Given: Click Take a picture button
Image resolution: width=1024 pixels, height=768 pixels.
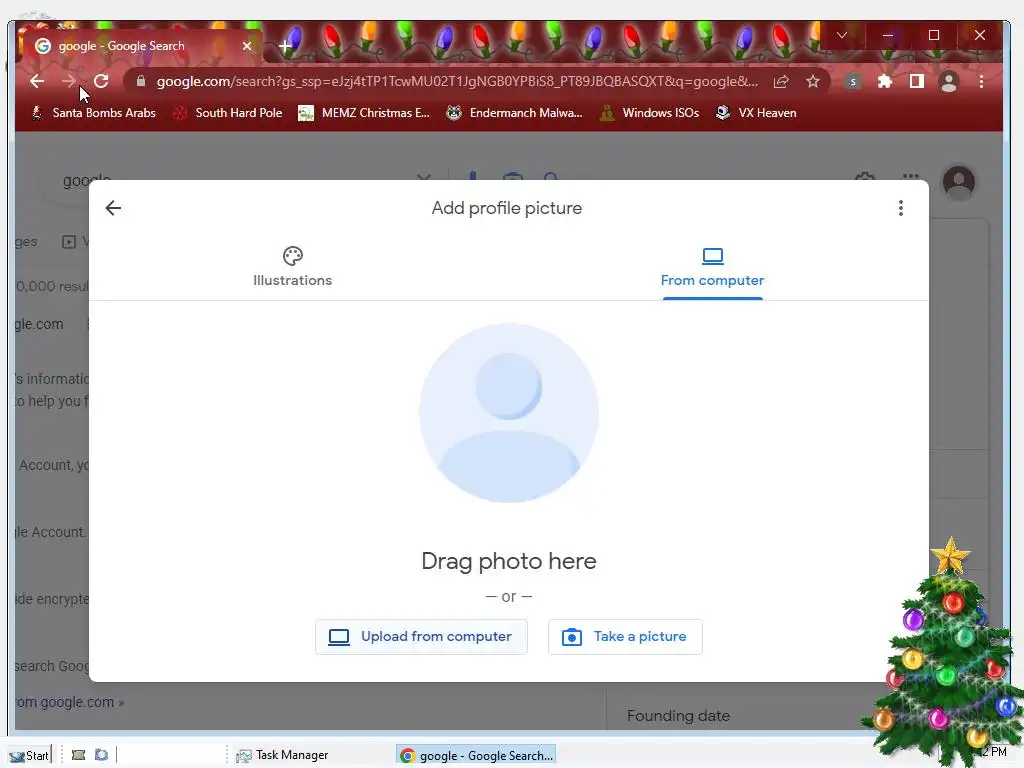Looking at the screenshot, I should click(x=625, y=637).
